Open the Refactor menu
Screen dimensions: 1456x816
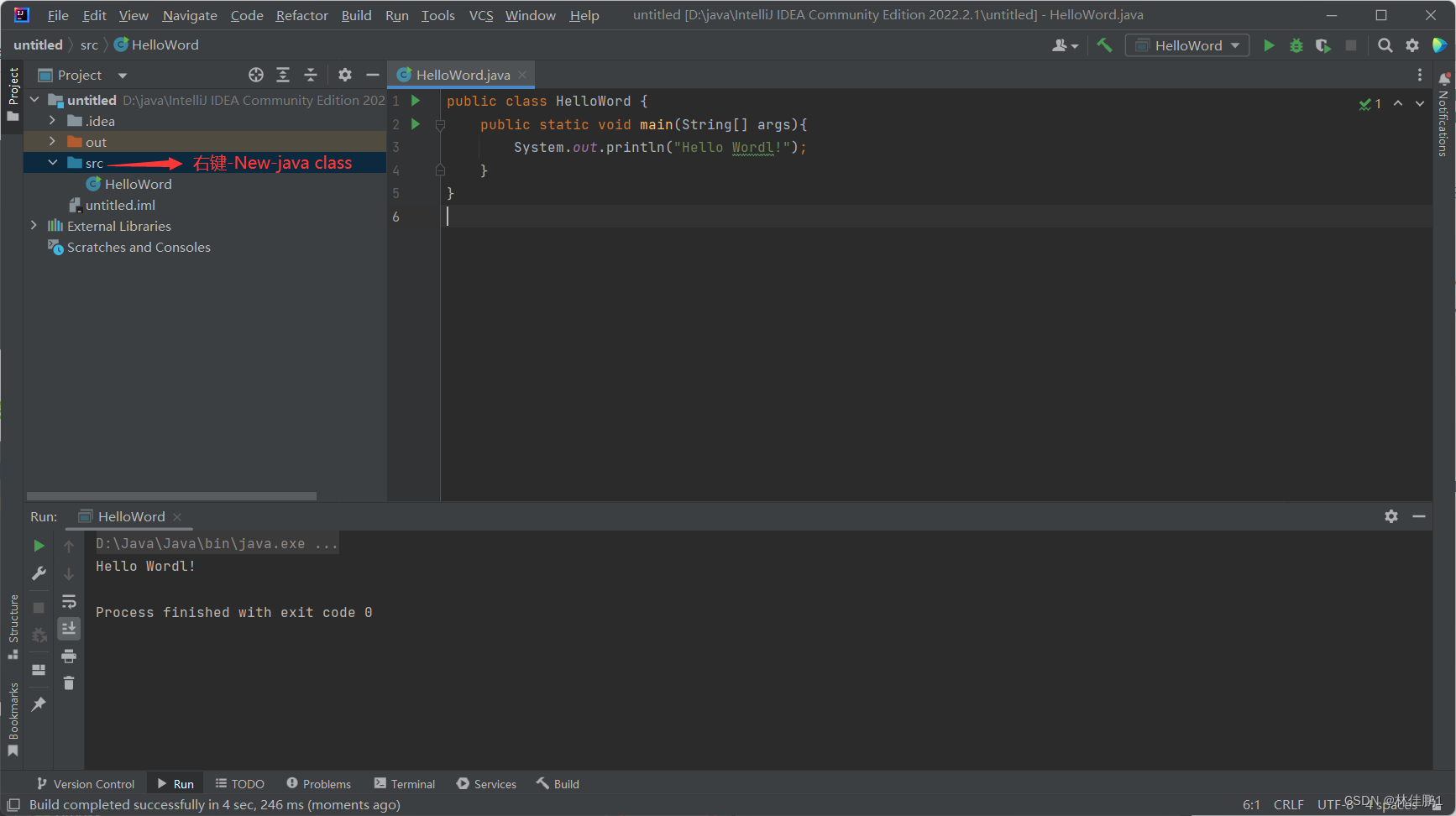point(301,15)
